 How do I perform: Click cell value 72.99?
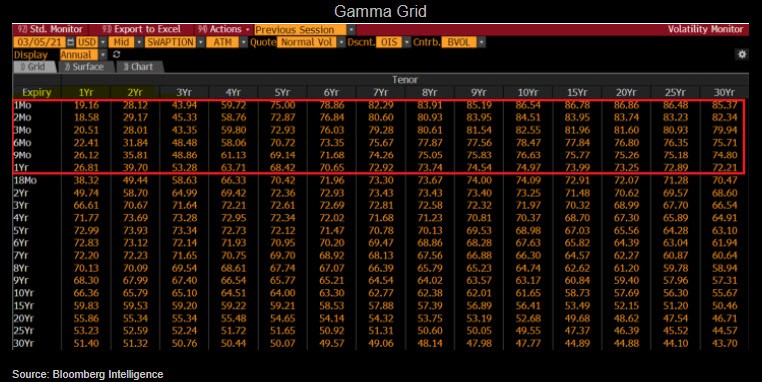tap(87, 230)
